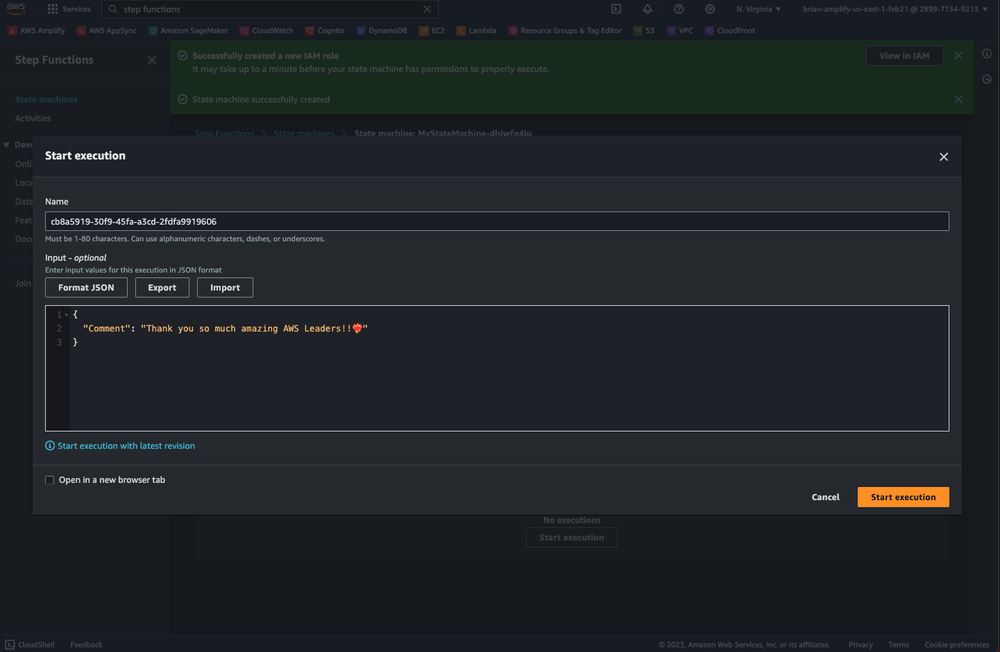This screenshot has height=652, width=1000.
Task: Click the orange Start execution button
Action: [x=903, y=497]
